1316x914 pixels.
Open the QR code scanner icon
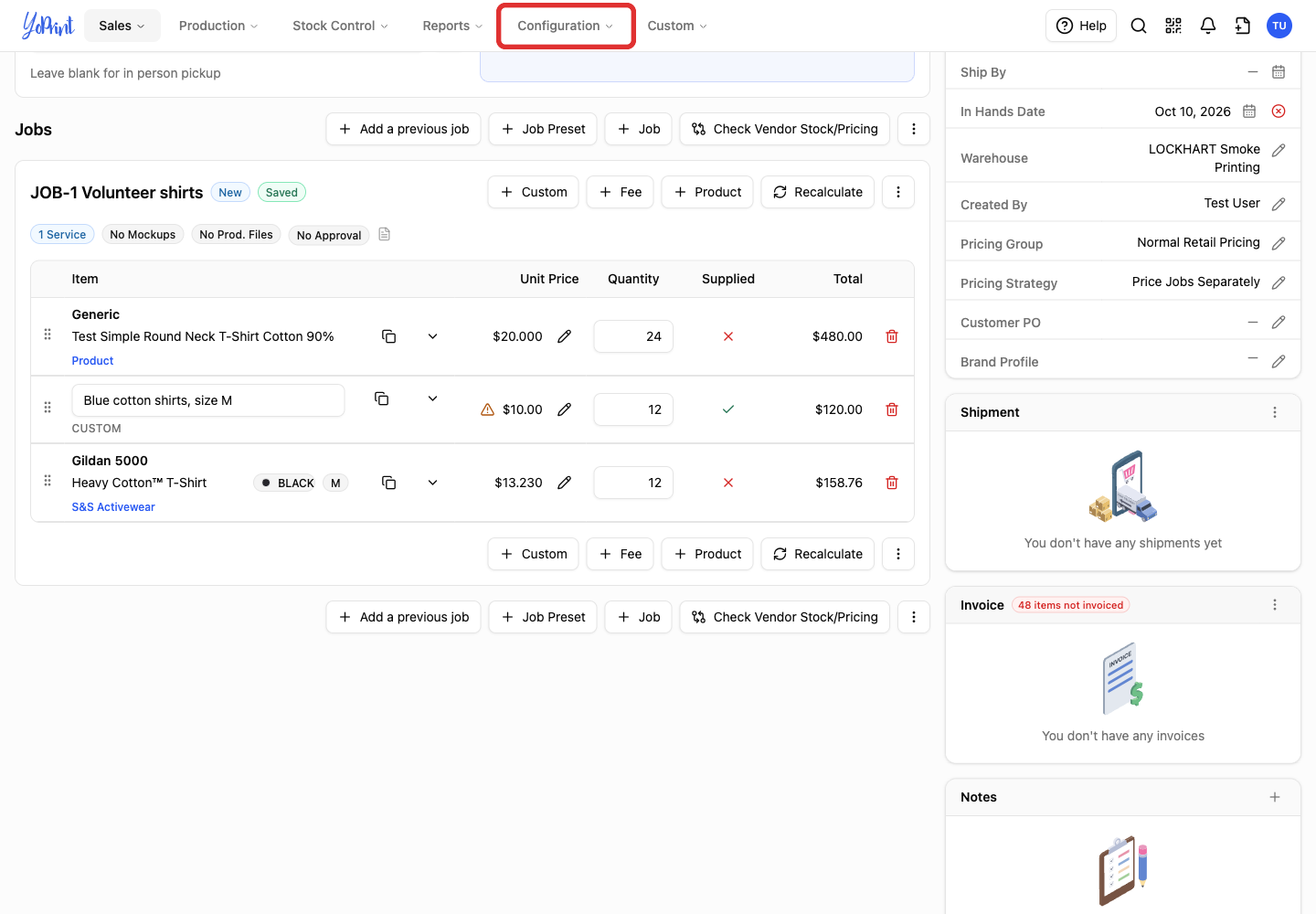point(1173,26)
